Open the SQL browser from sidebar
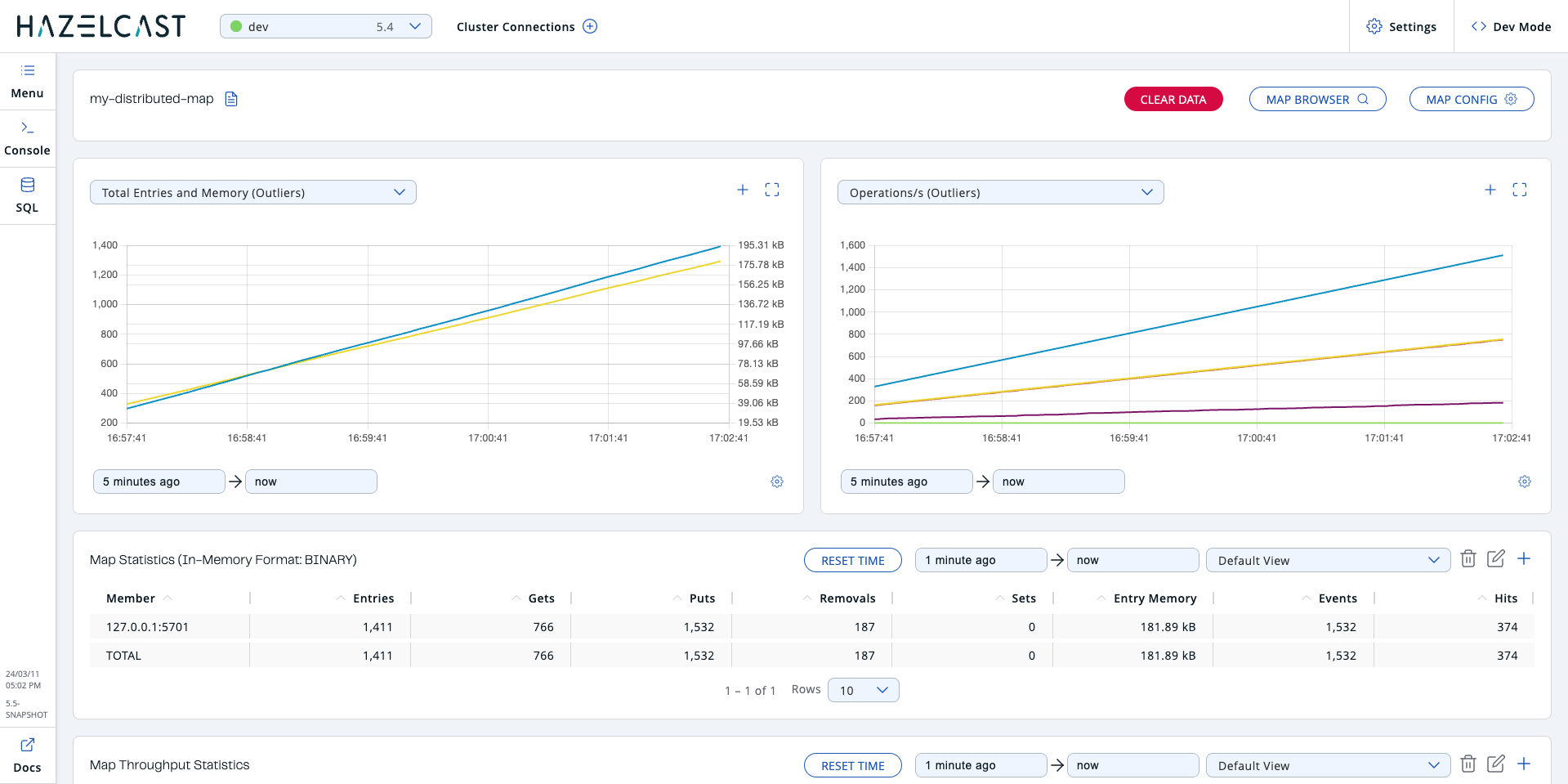Image resolution: width=1568 pixels, height=784 pixels. 27,195
